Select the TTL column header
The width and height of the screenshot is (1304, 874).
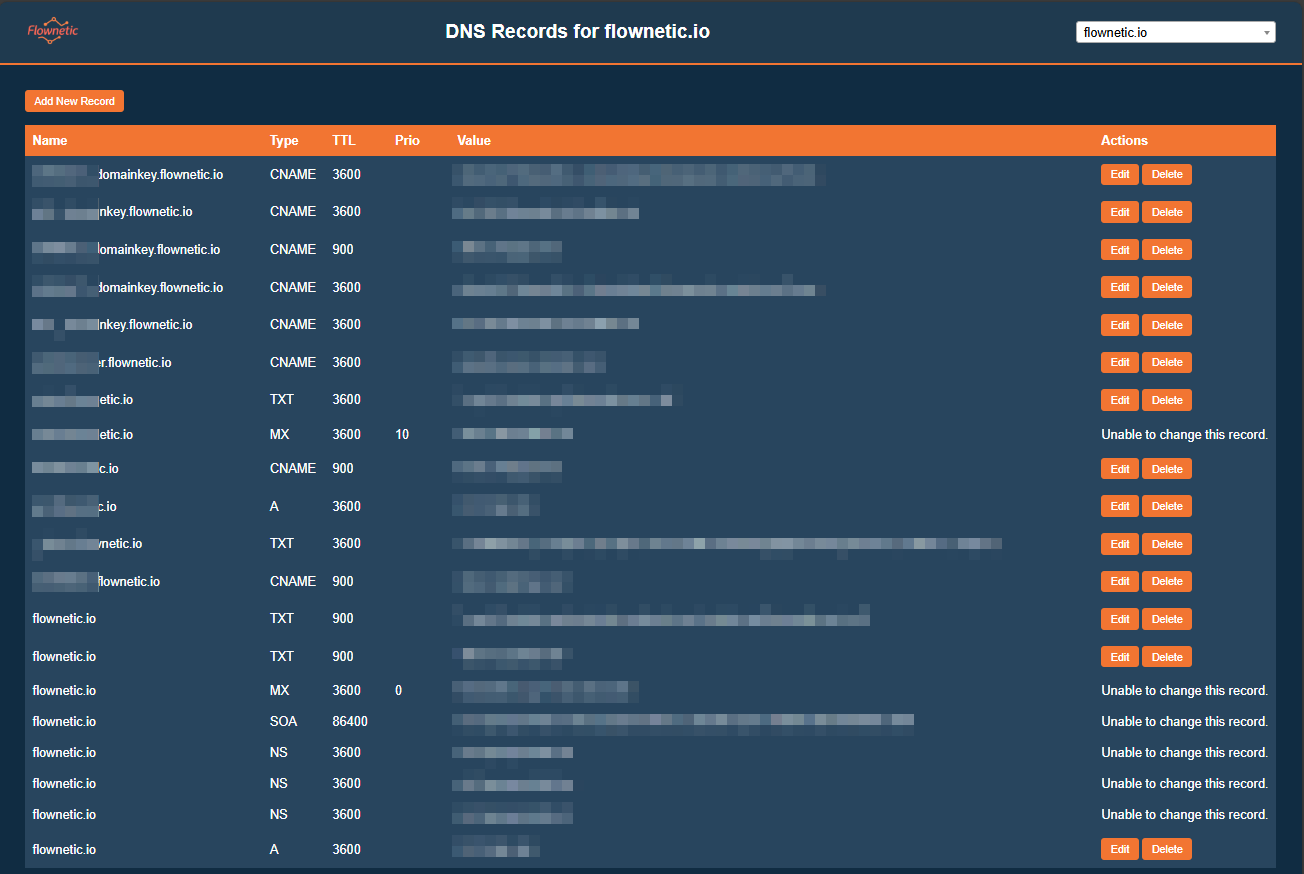pyautogui.click(x=344, y=141)
